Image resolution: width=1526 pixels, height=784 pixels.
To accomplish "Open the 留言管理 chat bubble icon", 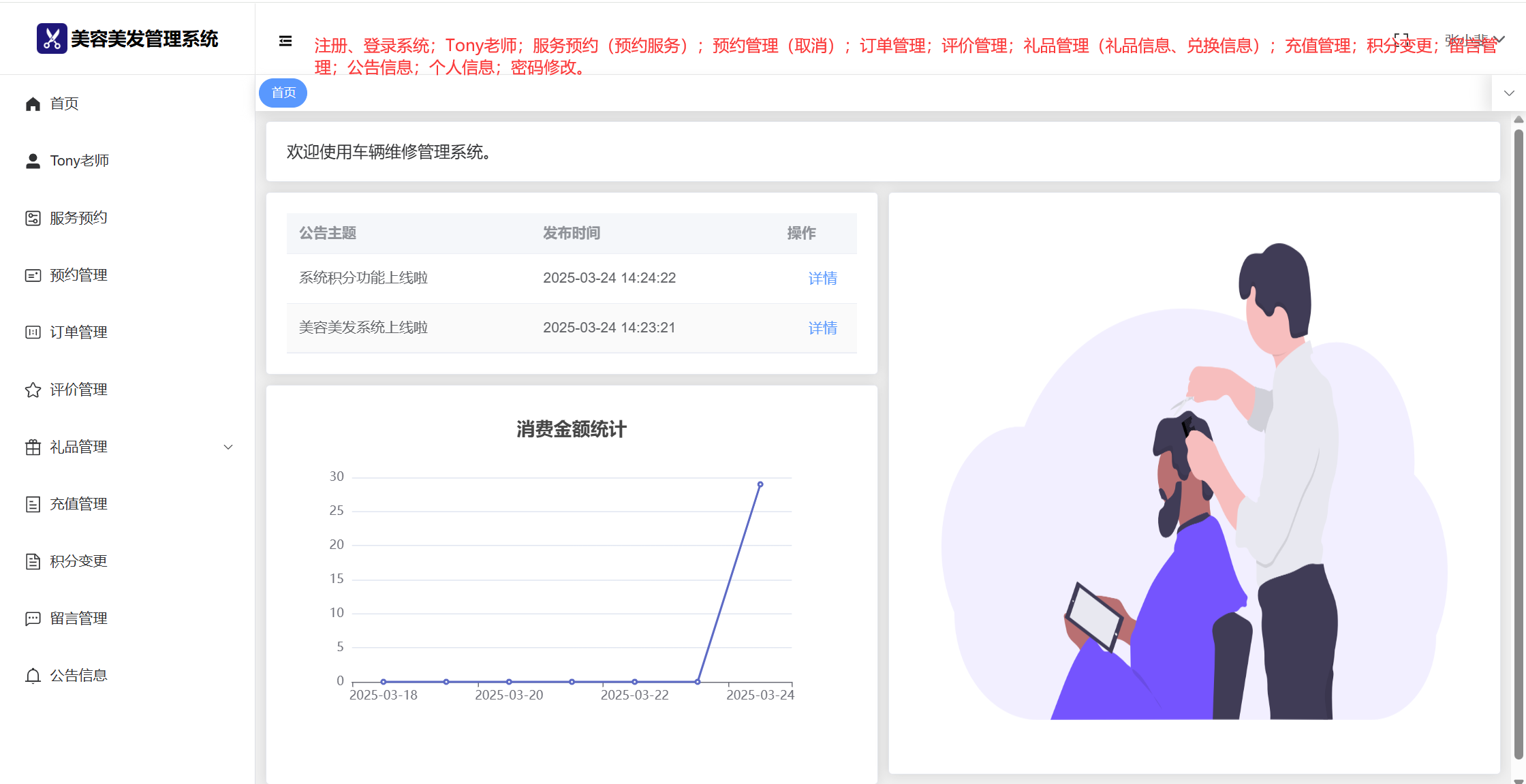I will [x=33, y=618].
